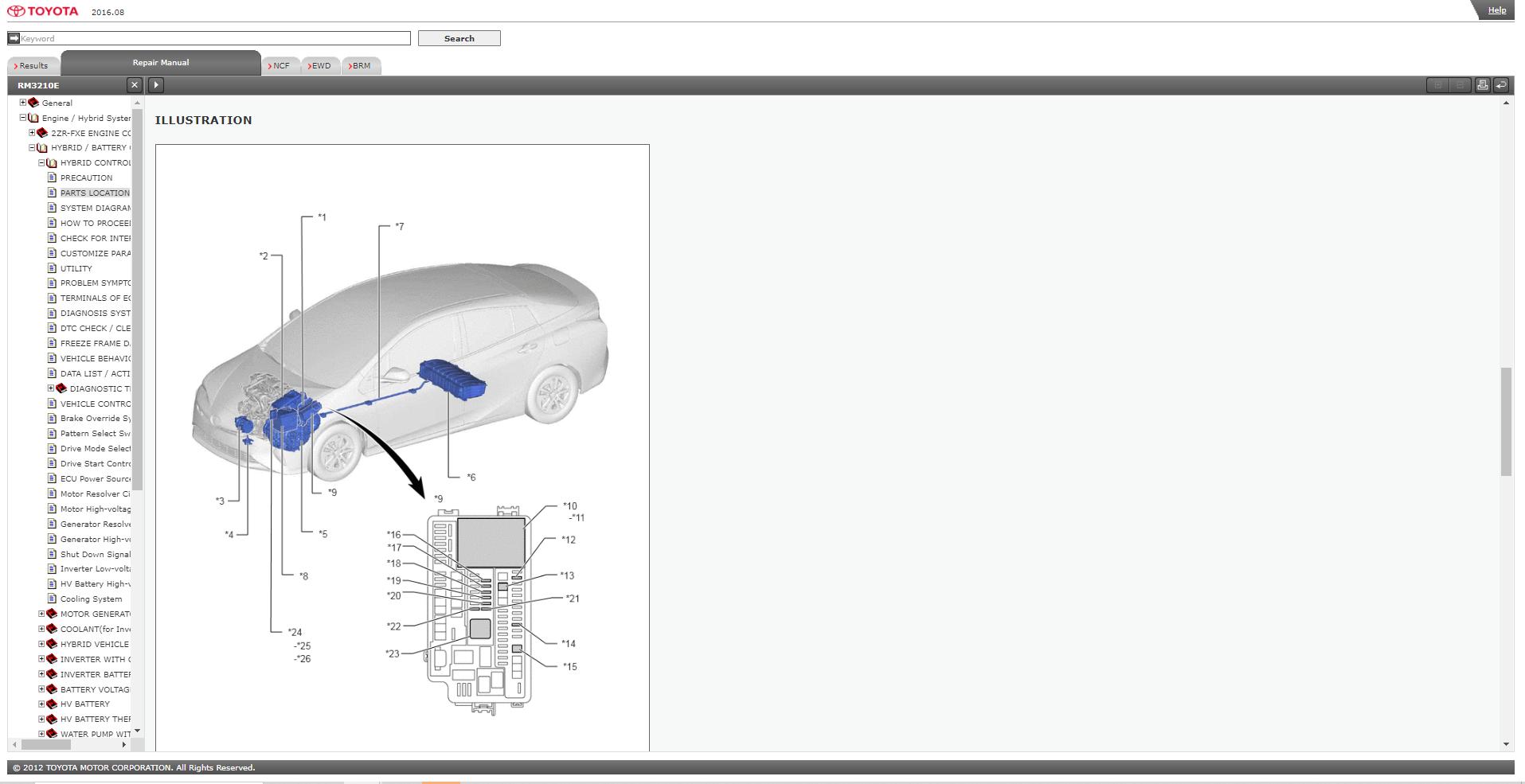This screenshot has width=1525, height=784.
Task: Open the DIAGNOSIS SYSTEM page
Action: (95, 314)
